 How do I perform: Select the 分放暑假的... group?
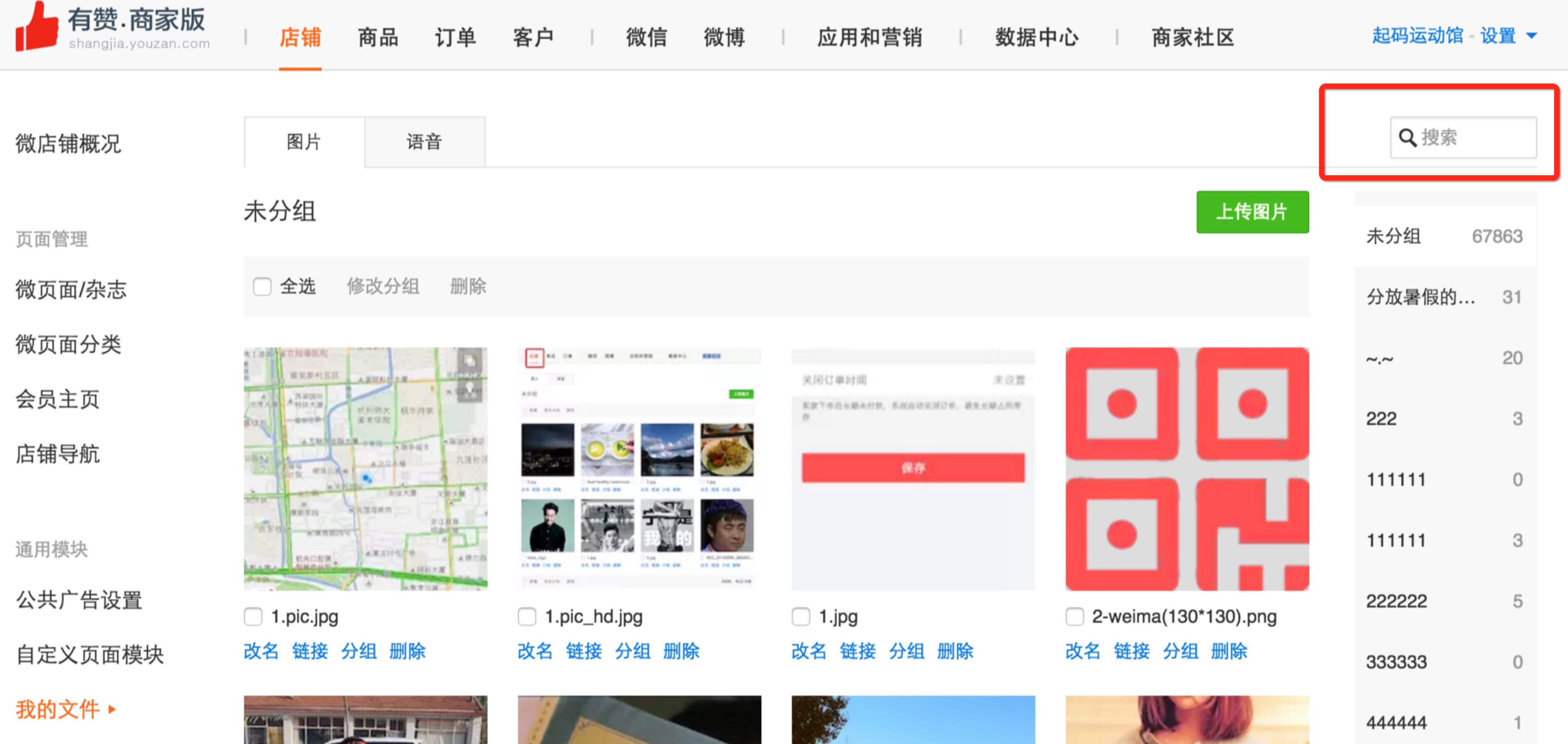[1446, 297]
